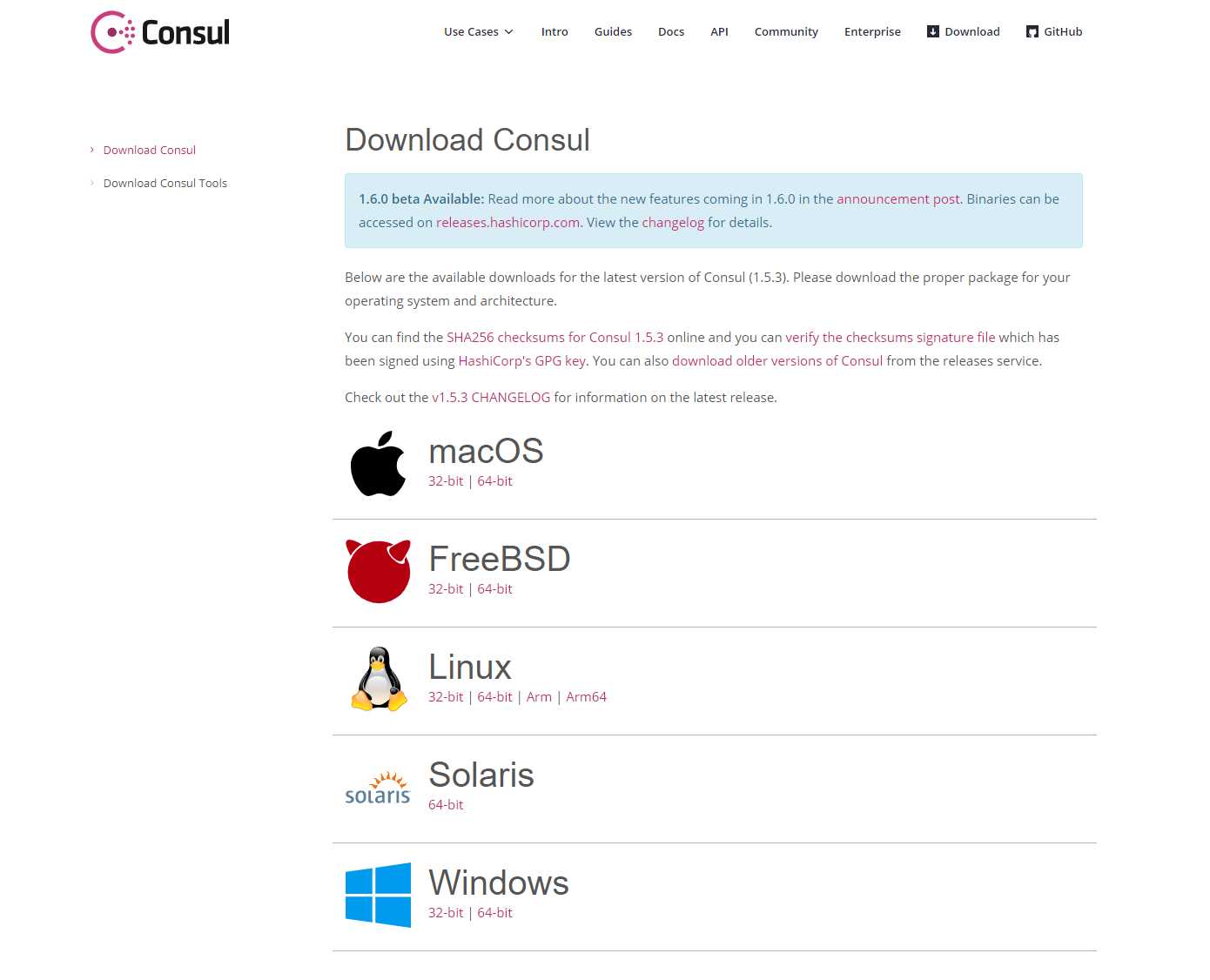This screenshot has width=1210, height=980.
Task: Open the API navigation item
Action: [719, 31]
